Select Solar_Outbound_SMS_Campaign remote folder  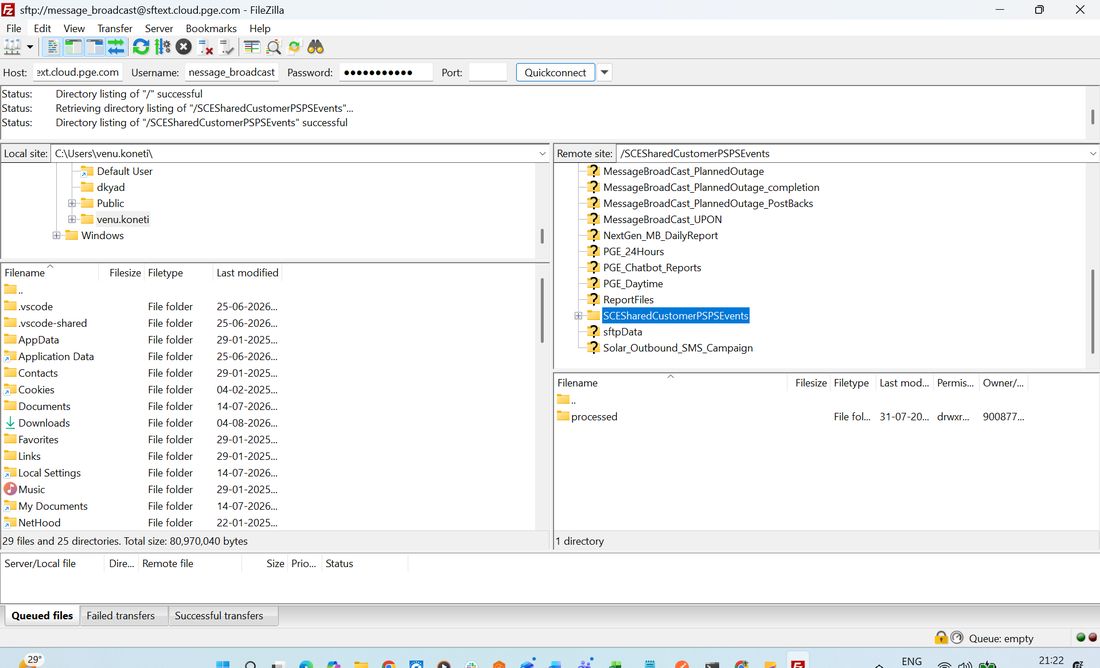click(678, 347)
